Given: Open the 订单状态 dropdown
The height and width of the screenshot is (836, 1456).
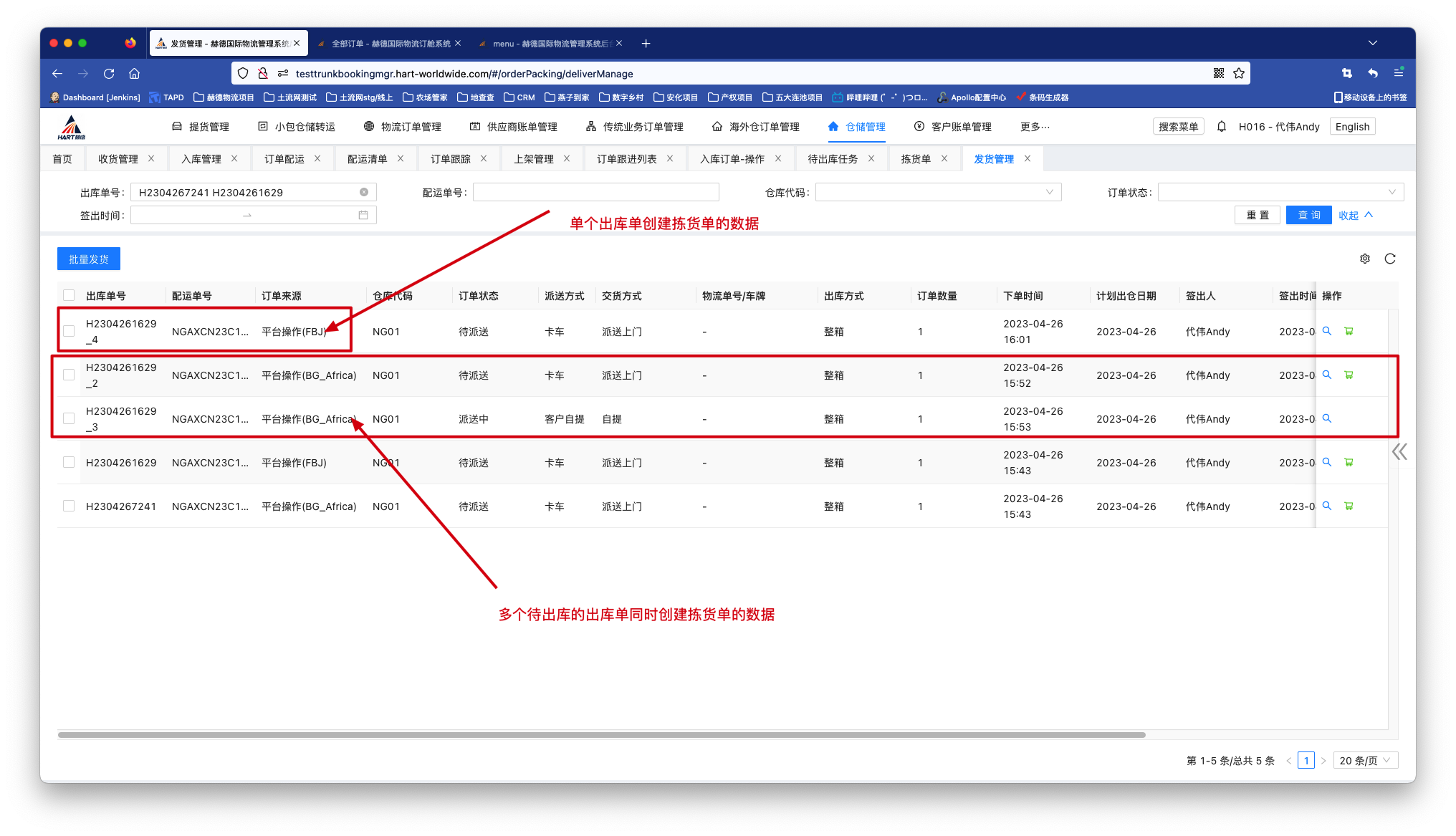Looking at the screenshot, I should coord(1280,192).
